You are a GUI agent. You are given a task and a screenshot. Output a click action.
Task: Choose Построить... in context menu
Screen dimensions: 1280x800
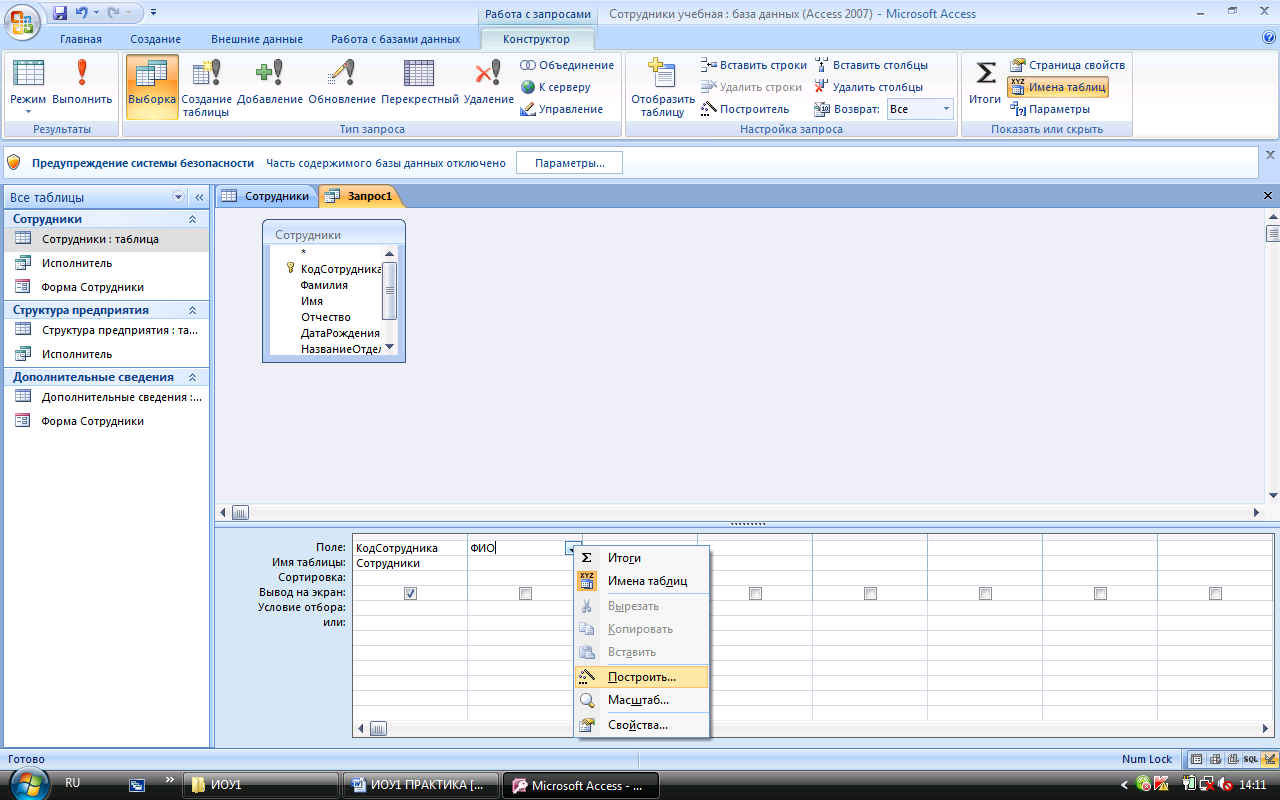[x=642, y=677]
